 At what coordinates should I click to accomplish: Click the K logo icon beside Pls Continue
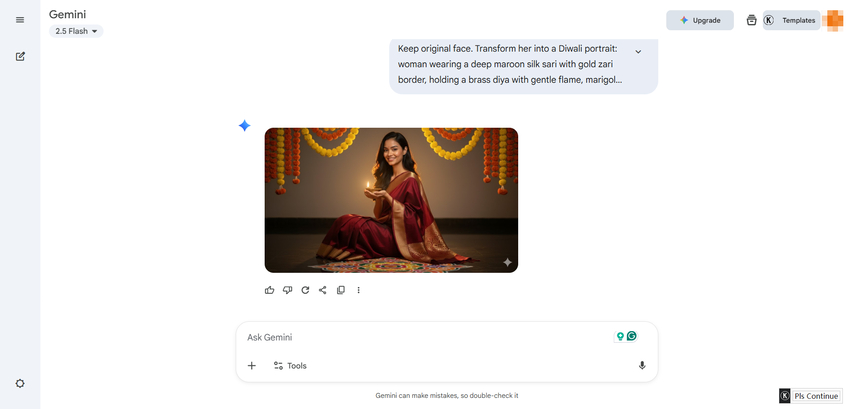785,396
